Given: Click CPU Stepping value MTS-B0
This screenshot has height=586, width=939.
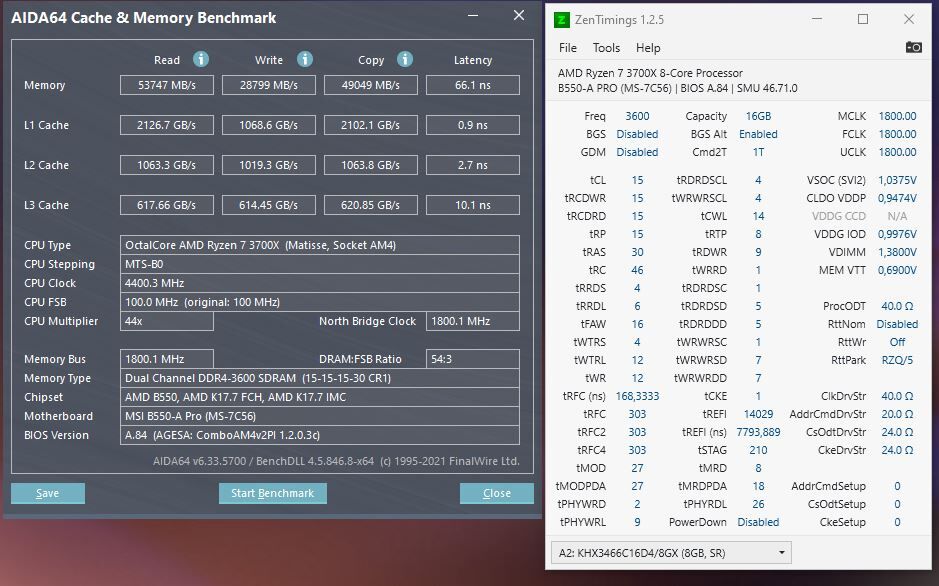Looking at the screenshot, I should coord(320,264).
